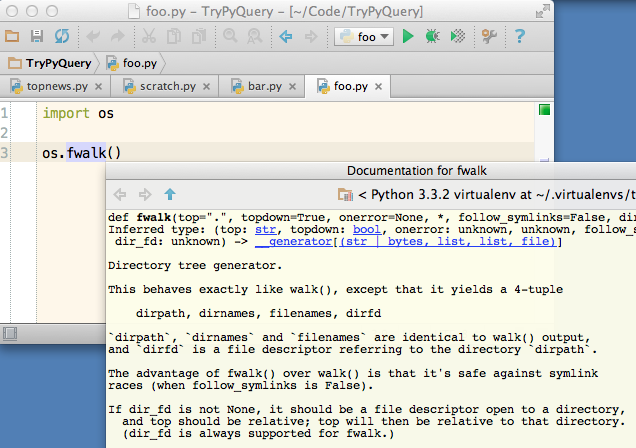This screenshot has height=448, width=636.
Task: Follow the bool type link
Action: [367, 229]
